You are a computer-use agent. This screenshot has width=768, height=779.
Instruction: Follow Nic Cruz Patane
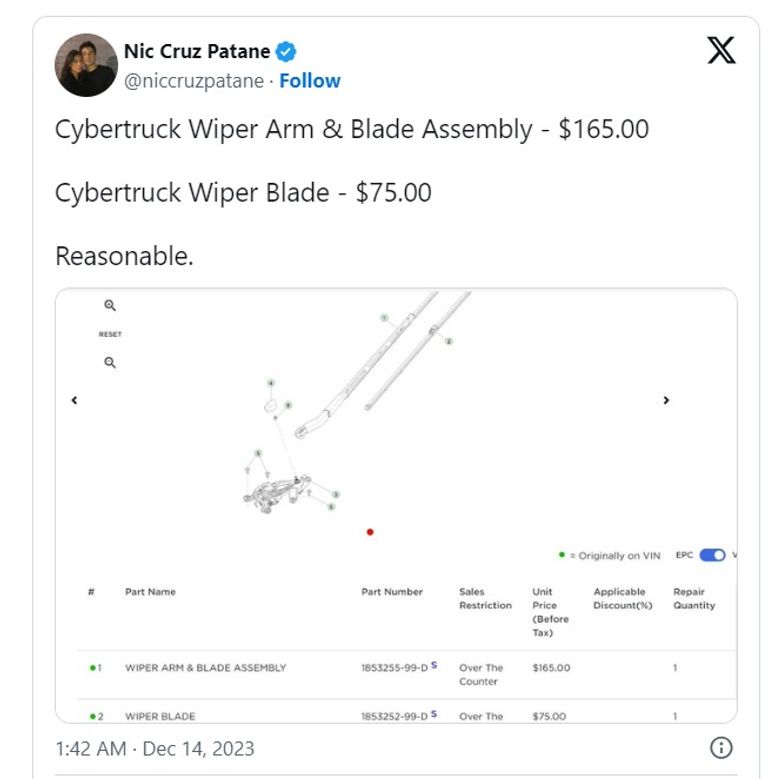point(310,81)
